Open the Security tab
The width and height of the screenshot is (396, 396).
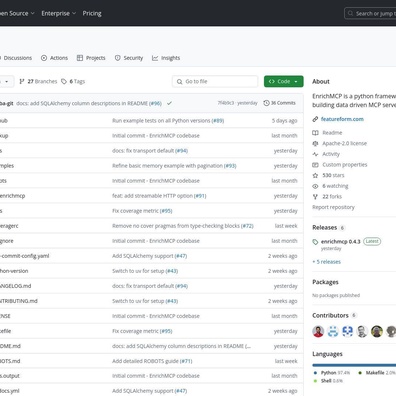(129, 58)
